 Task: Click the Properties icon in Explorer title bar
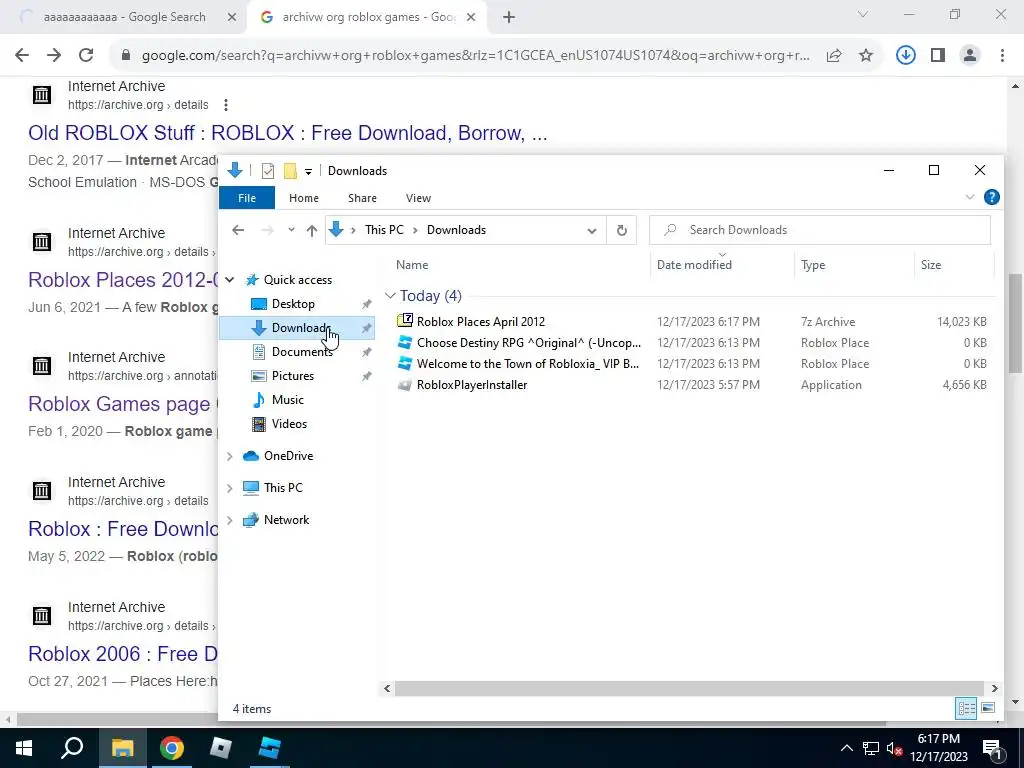268,171
